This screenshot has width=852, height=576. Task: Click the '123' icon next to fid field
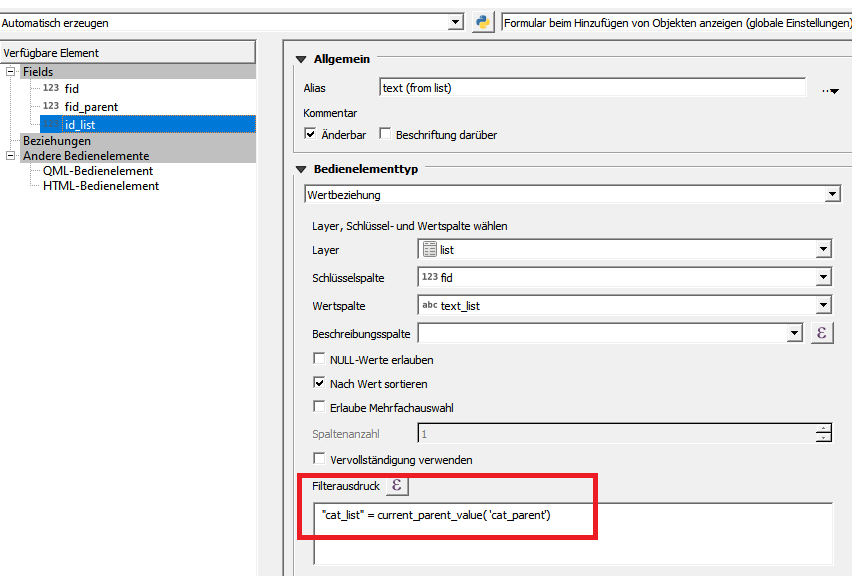pos(49,88)
